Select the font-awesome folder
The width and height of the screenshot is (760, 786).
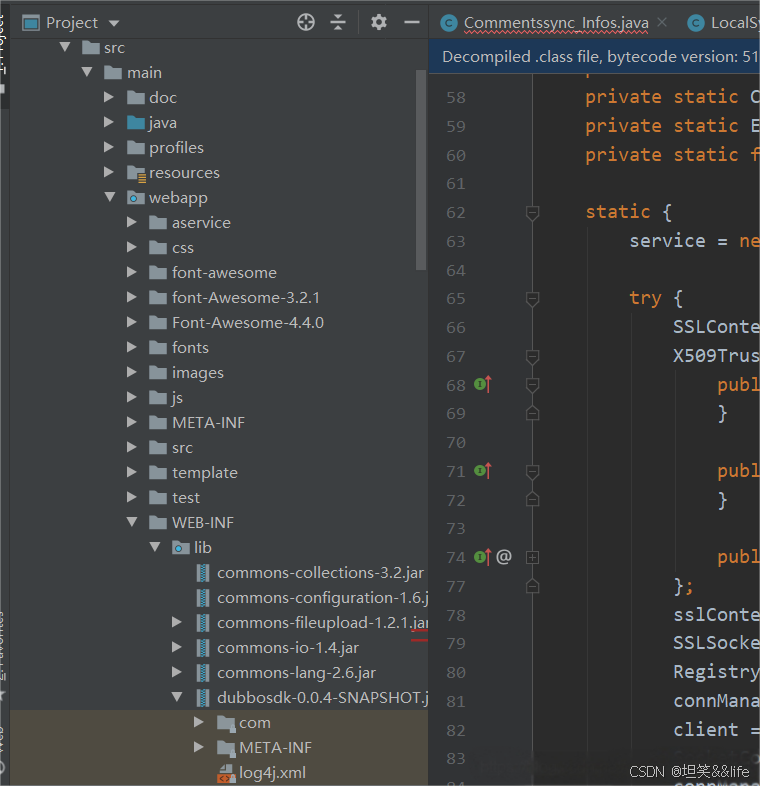[x=224, y=273]
